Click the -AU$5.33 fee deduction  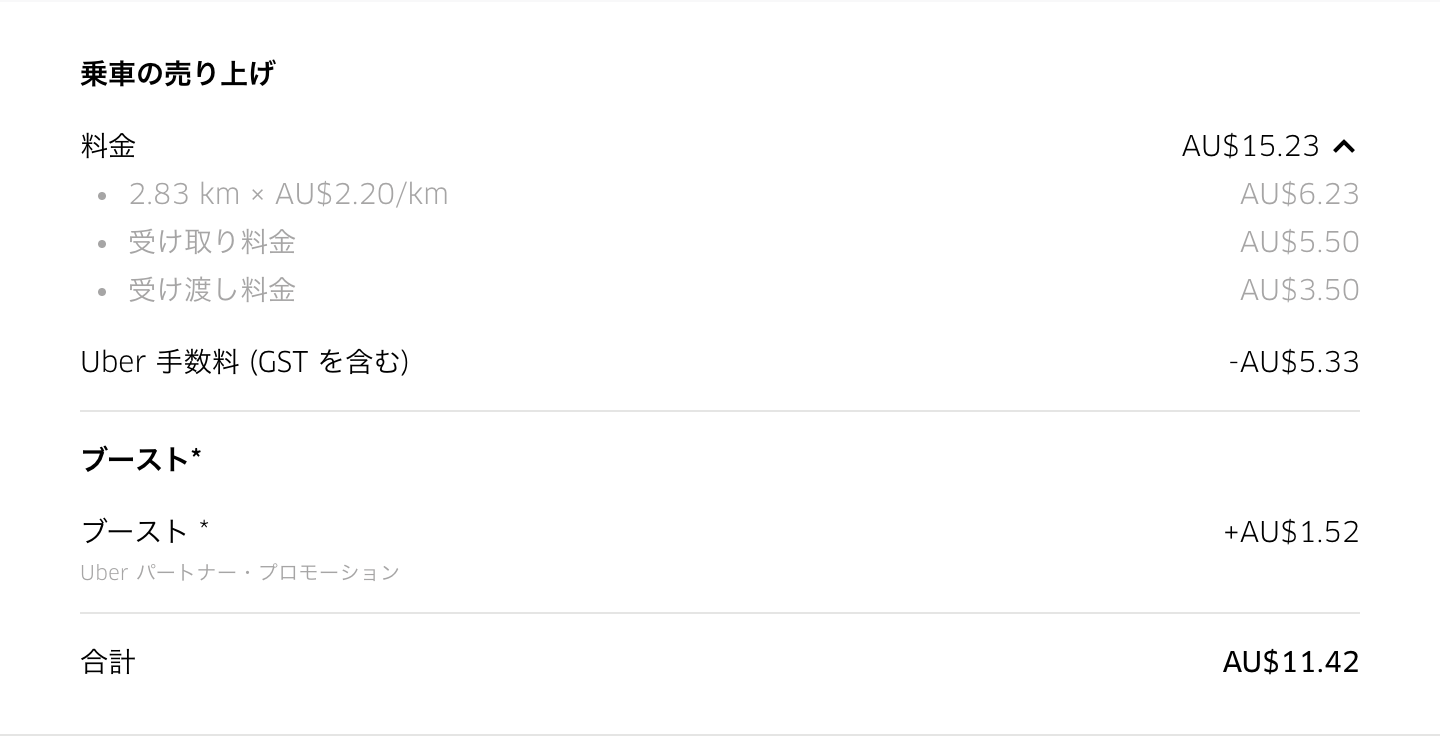pos(1295,361)
